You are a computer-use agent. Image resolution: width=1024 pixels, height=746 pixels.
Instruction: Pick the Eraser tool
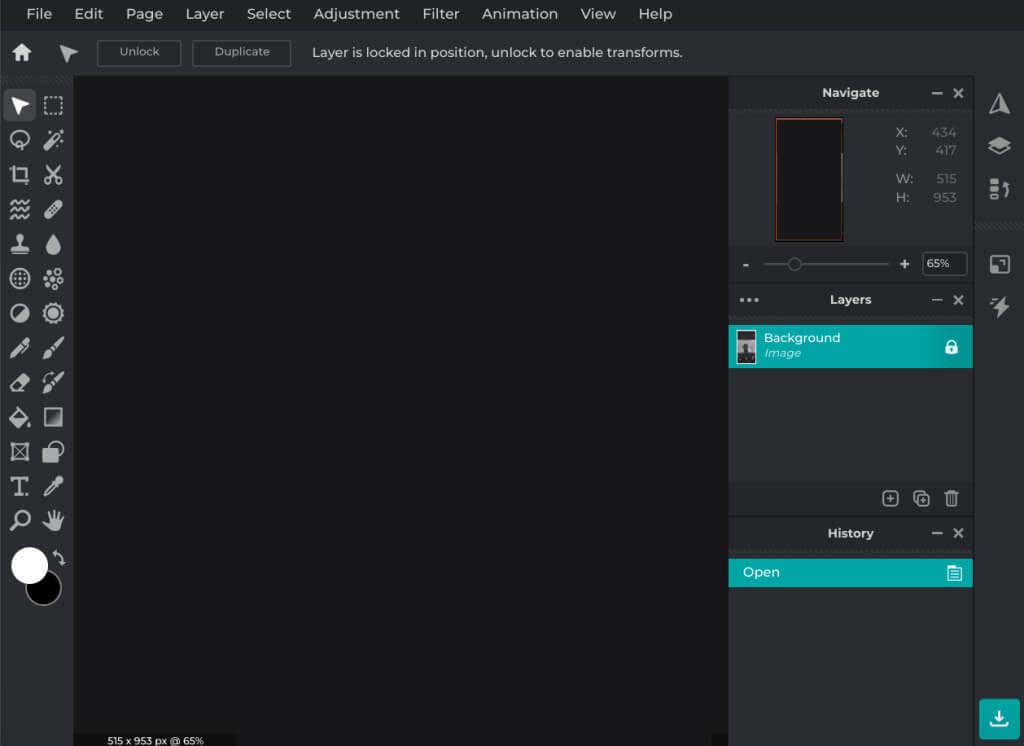pos(20,382)
